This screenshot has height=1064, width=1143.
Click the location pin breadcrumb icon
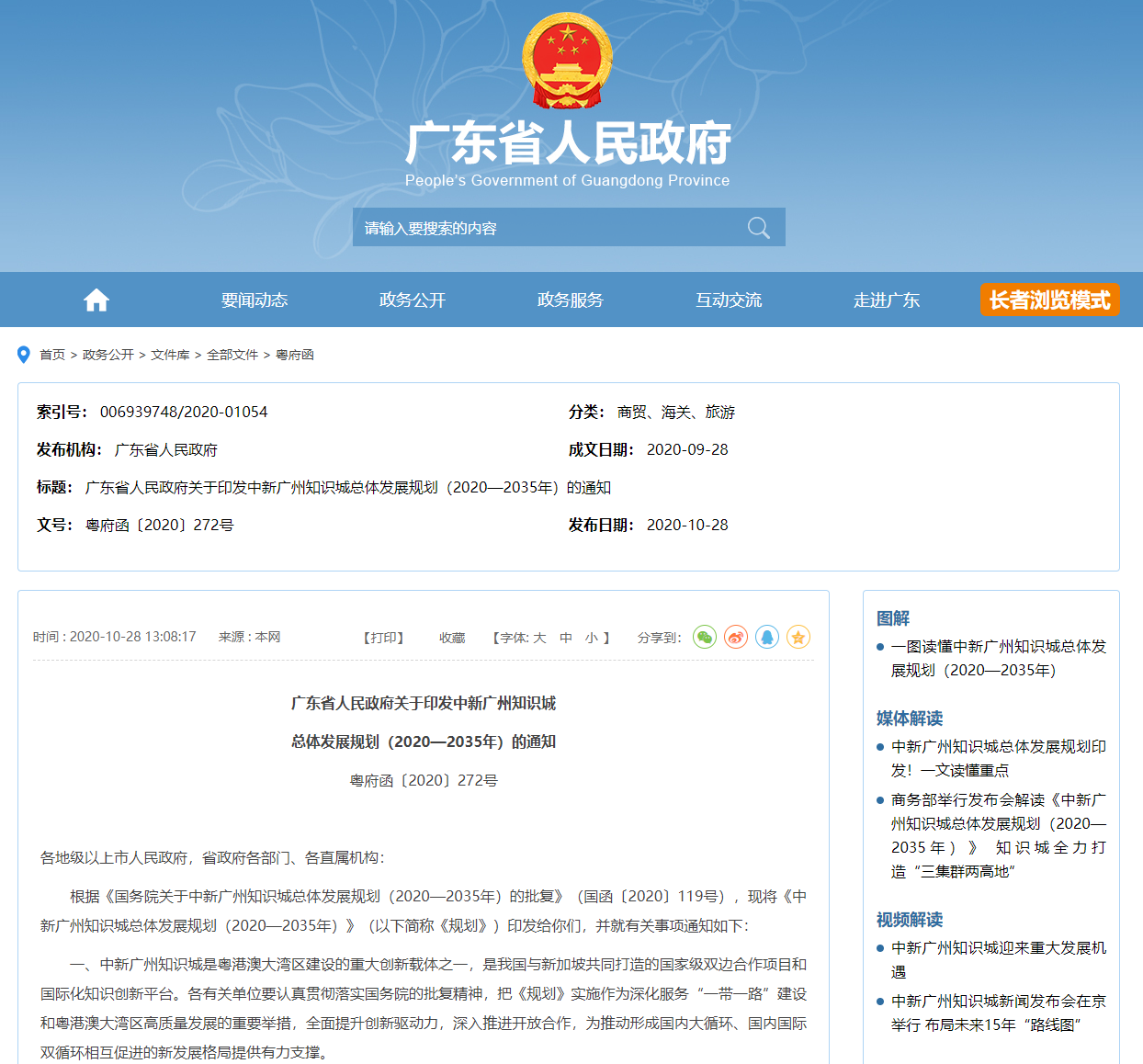[24, 355]
